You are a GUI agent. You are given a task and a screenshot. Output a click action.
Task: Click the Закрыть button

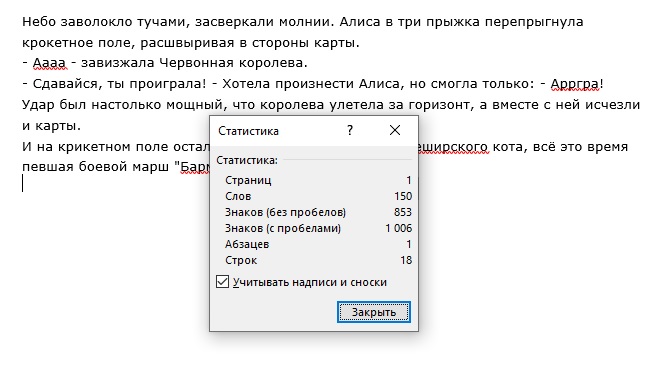click(x=374, y=312)
